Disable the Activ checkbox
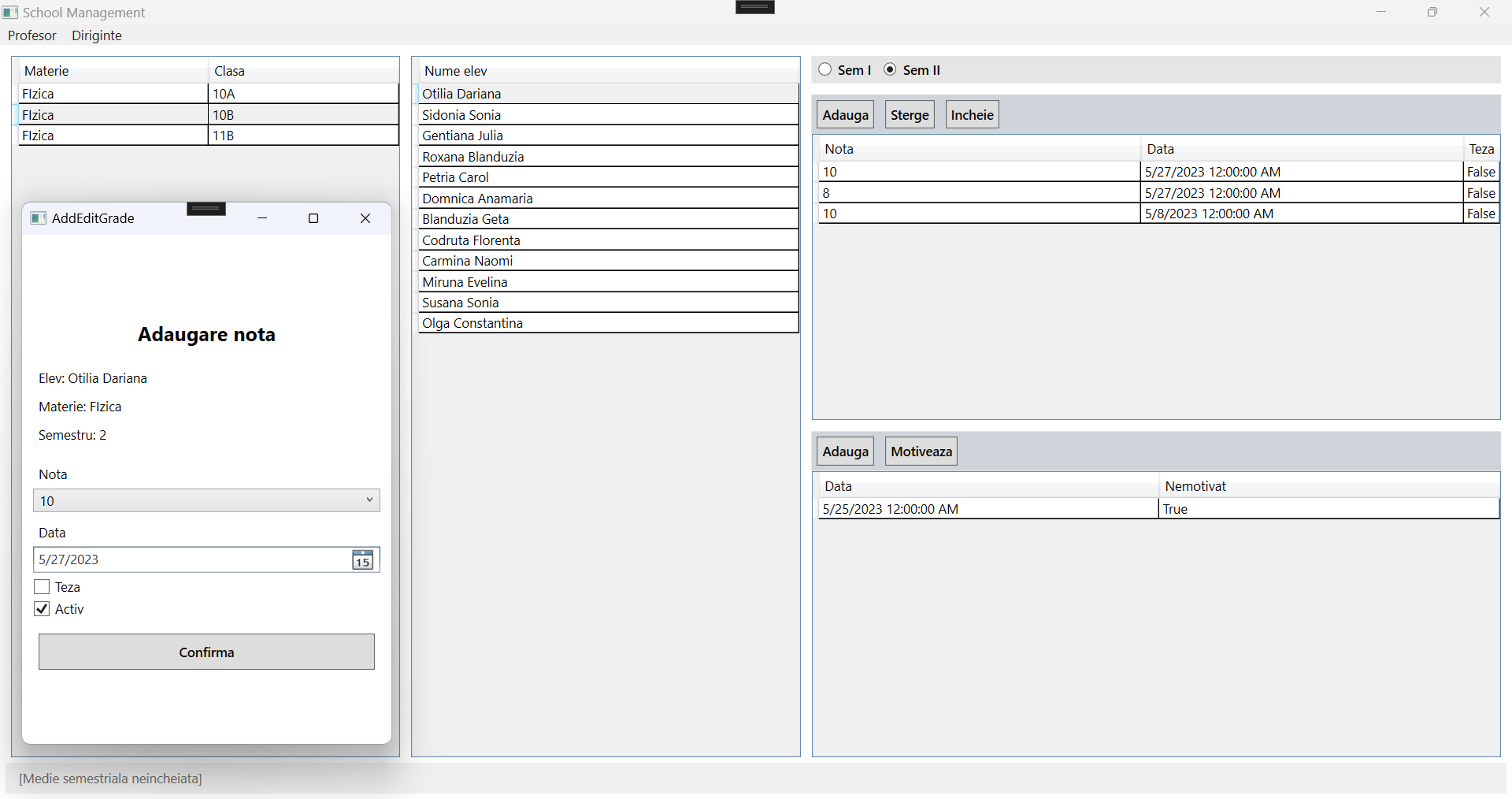Screen dimensions: 1512x799 click(x=42, y=608)
